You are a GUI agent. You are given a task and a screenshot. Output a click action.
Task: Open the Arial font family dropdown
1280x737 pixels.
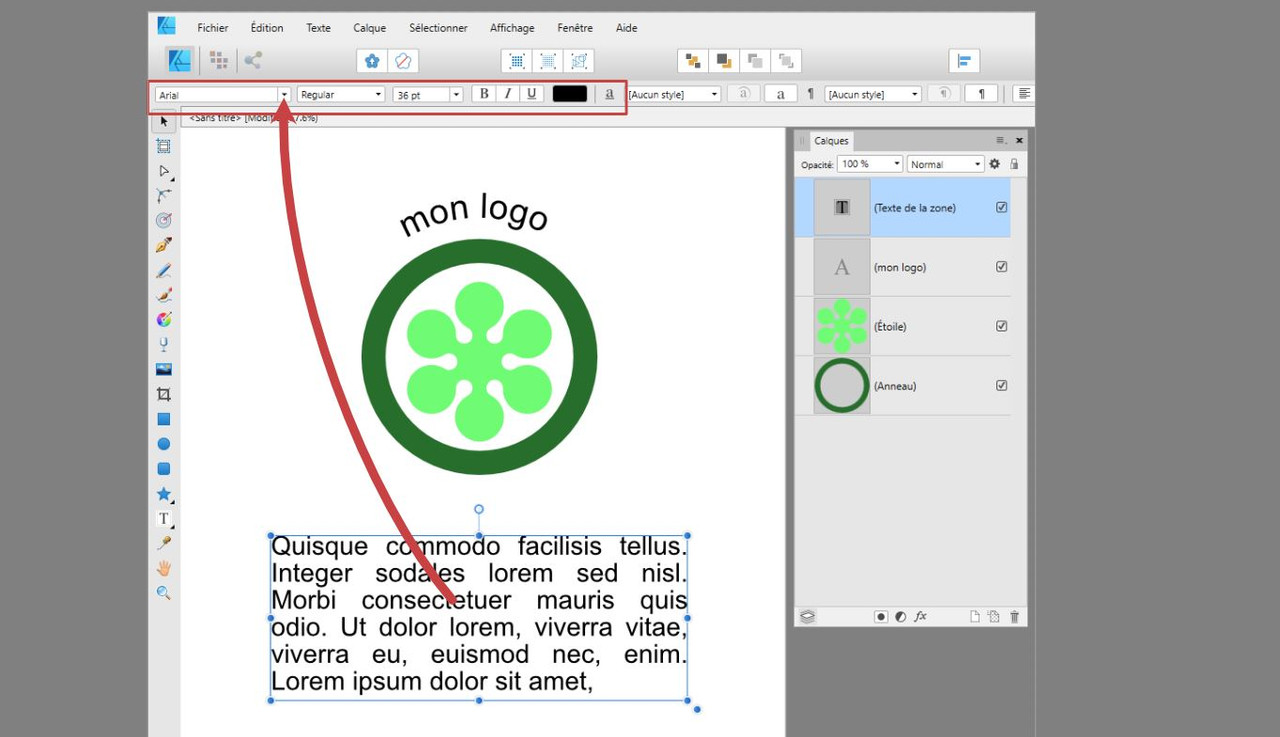pyautogui.click(x=284, y=94)
